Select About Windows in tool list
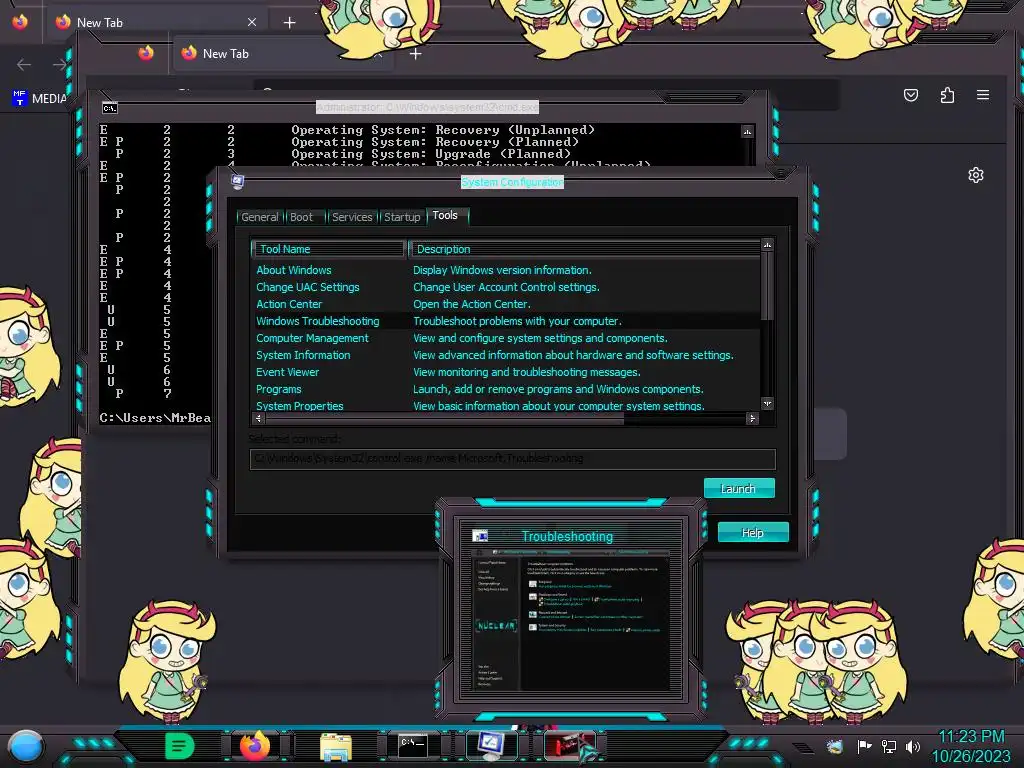The width and height of the screenshot is (1024, 768). (x=294, y=270)
